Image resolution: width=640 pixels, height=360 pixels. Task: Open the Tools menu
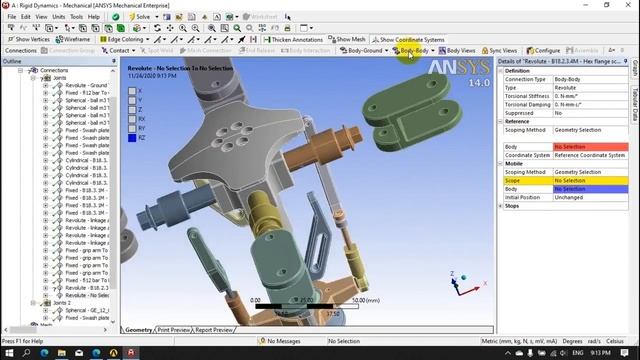pos(76,17)
